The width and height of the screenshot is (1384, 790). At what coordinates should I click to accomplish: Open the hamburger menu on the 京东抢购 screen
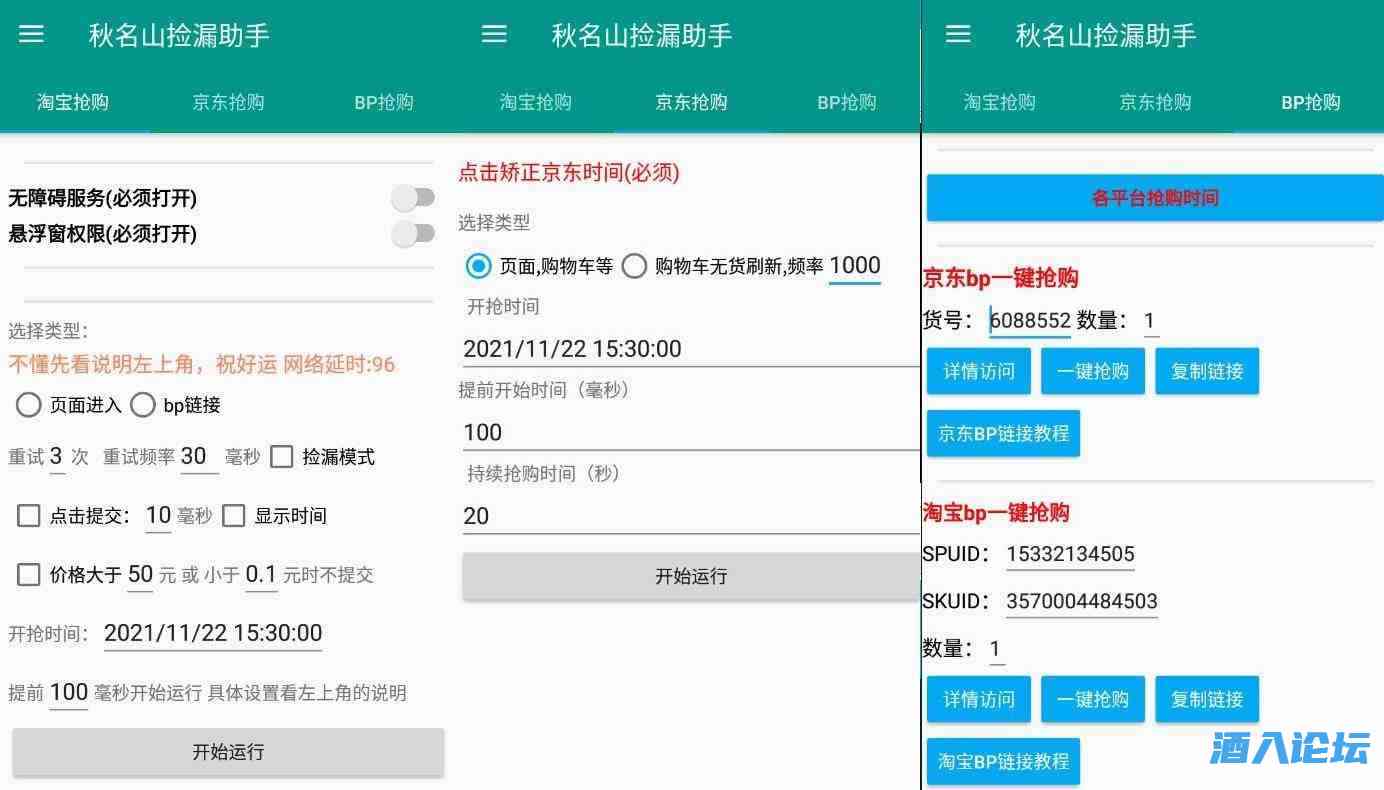point(495,35)
